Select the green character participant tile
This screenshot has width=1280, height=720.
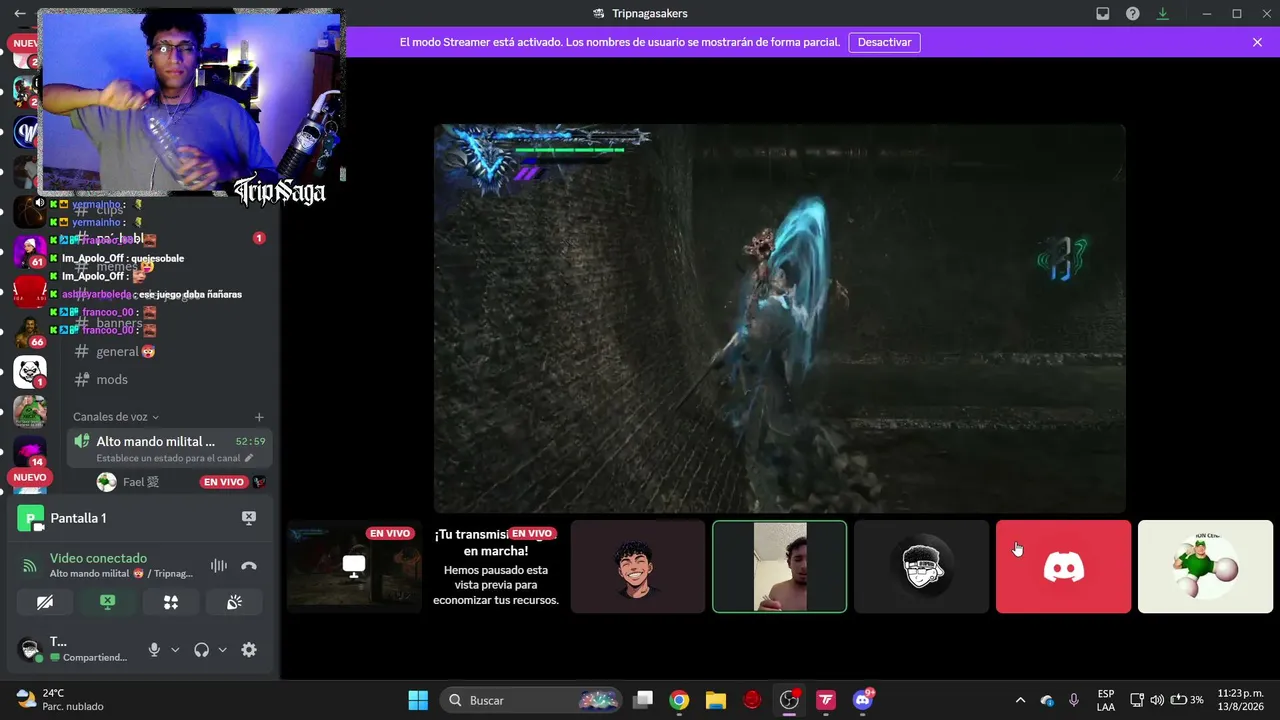point(1206,566)
